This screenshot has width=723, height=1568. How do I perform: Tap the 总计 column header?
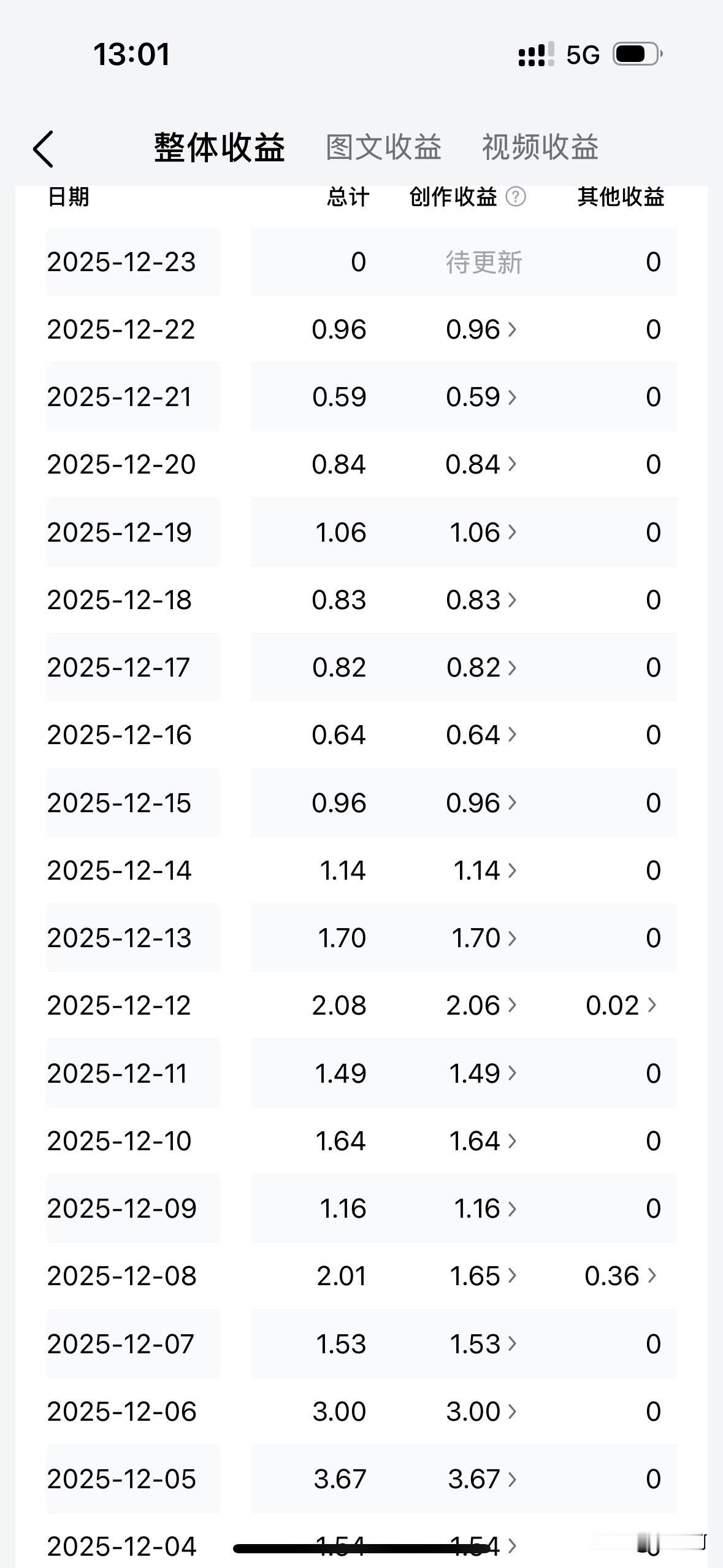click(348, 197)
